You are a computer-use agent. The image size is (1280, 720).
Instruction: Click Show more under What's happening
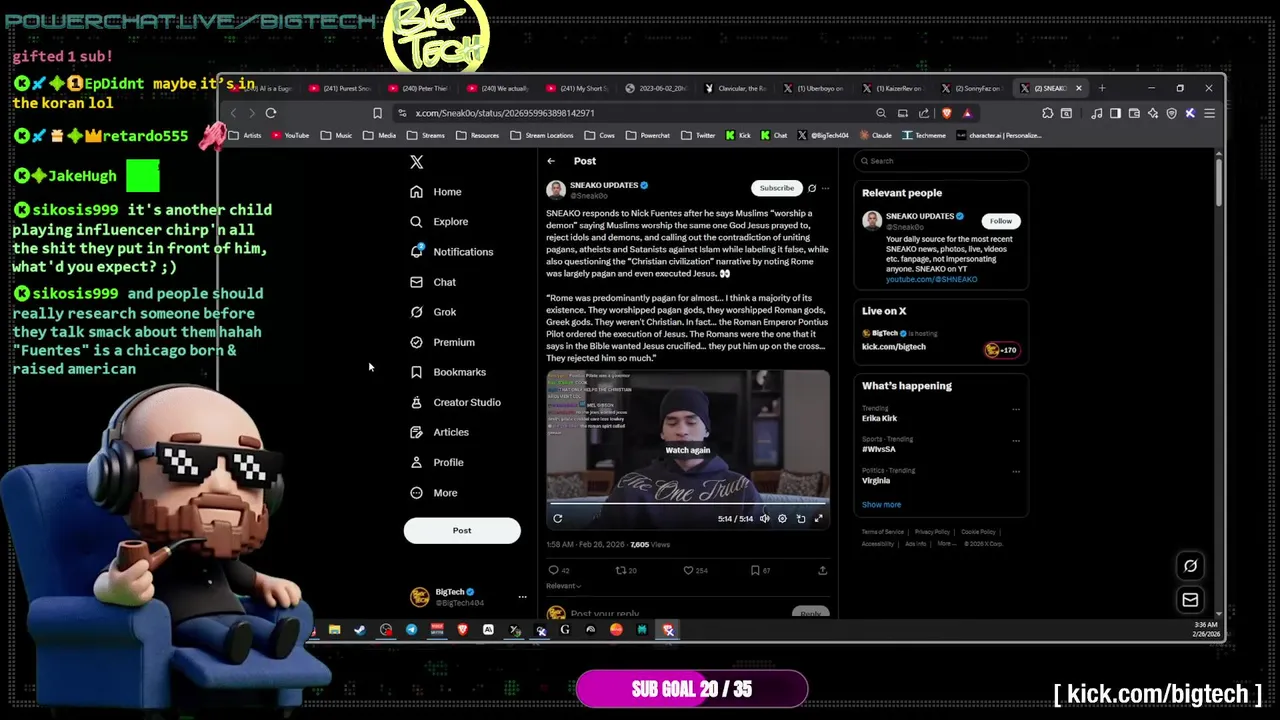881,505
